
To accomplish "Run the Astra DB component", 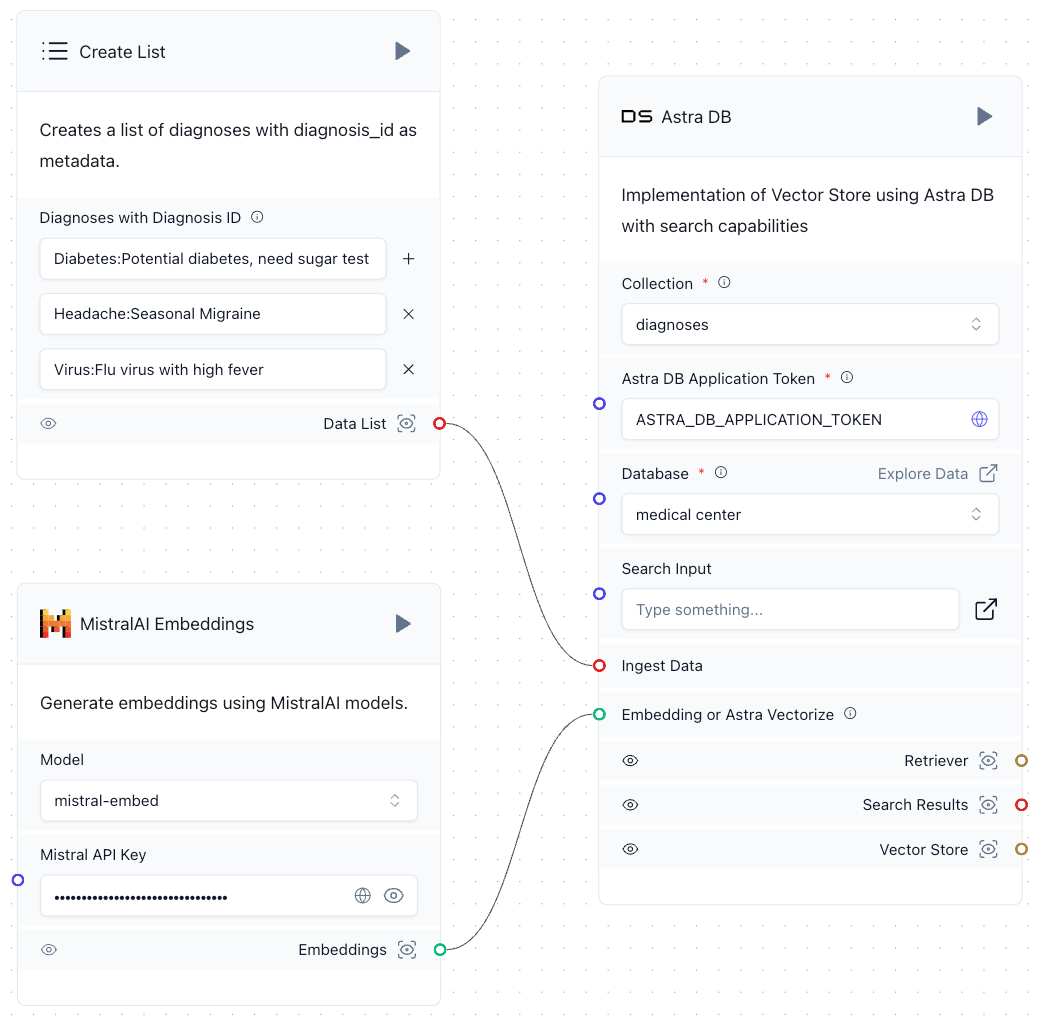I will [x=984, y=116].
